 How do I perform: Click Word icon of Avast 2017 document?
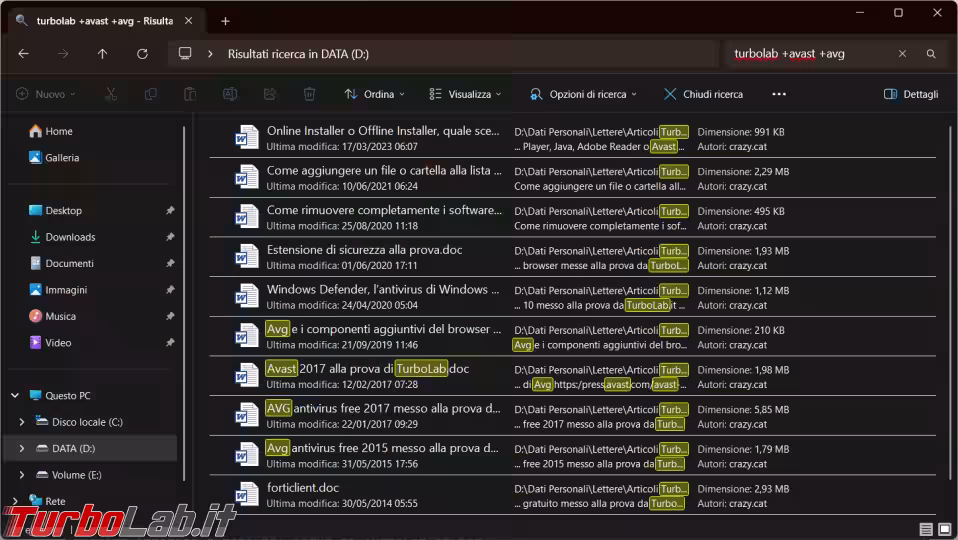247,375
